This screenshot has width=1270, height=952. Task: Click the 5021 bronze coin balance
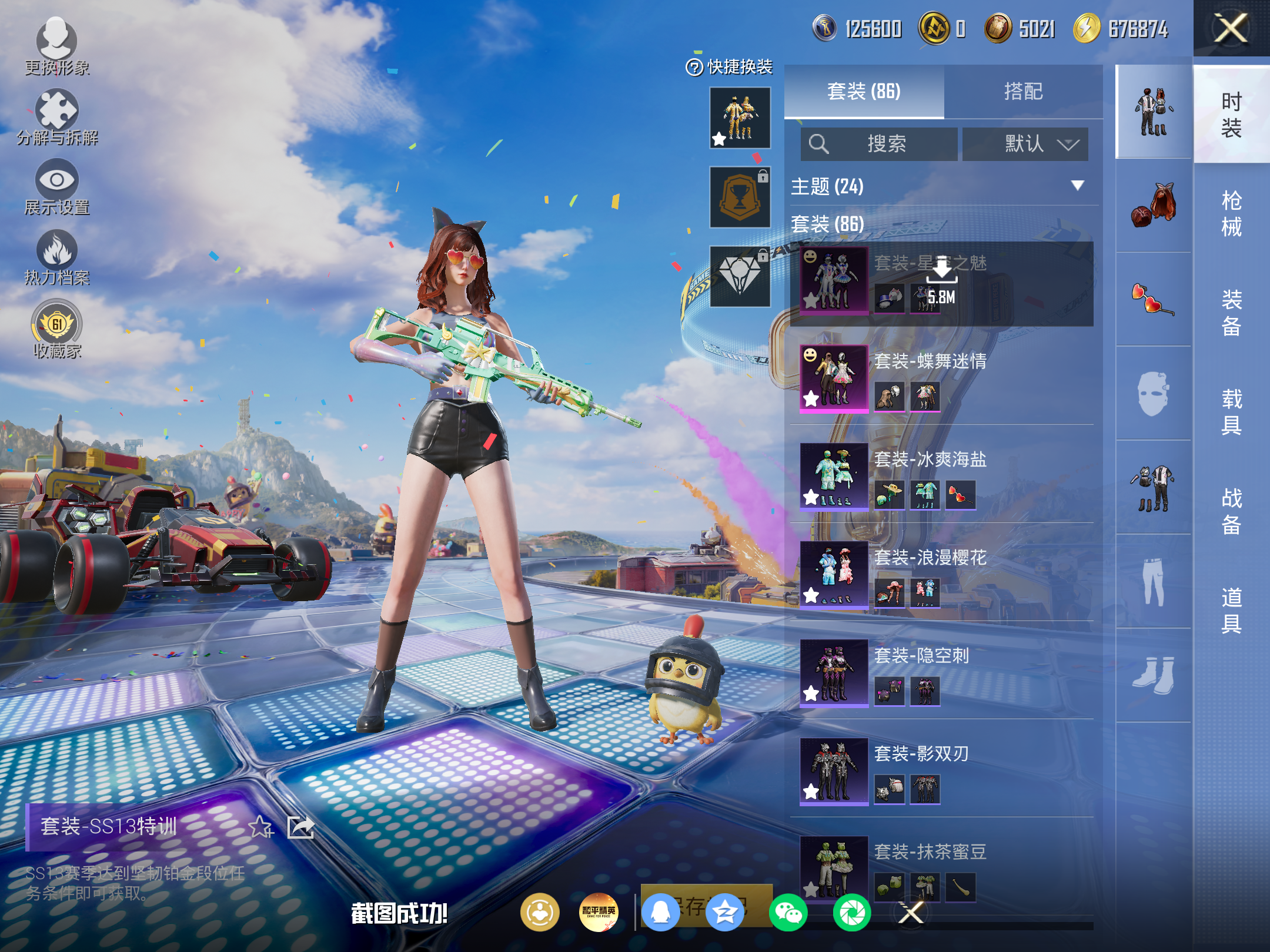point(1021,28)
